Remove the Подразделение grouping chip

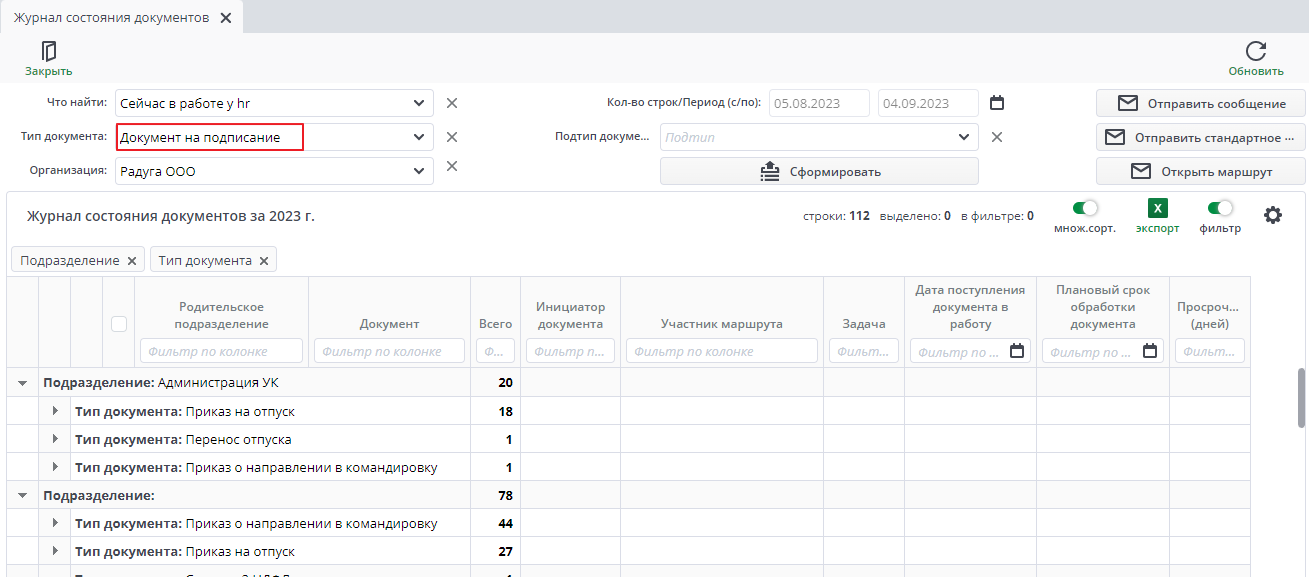[131, 261]
